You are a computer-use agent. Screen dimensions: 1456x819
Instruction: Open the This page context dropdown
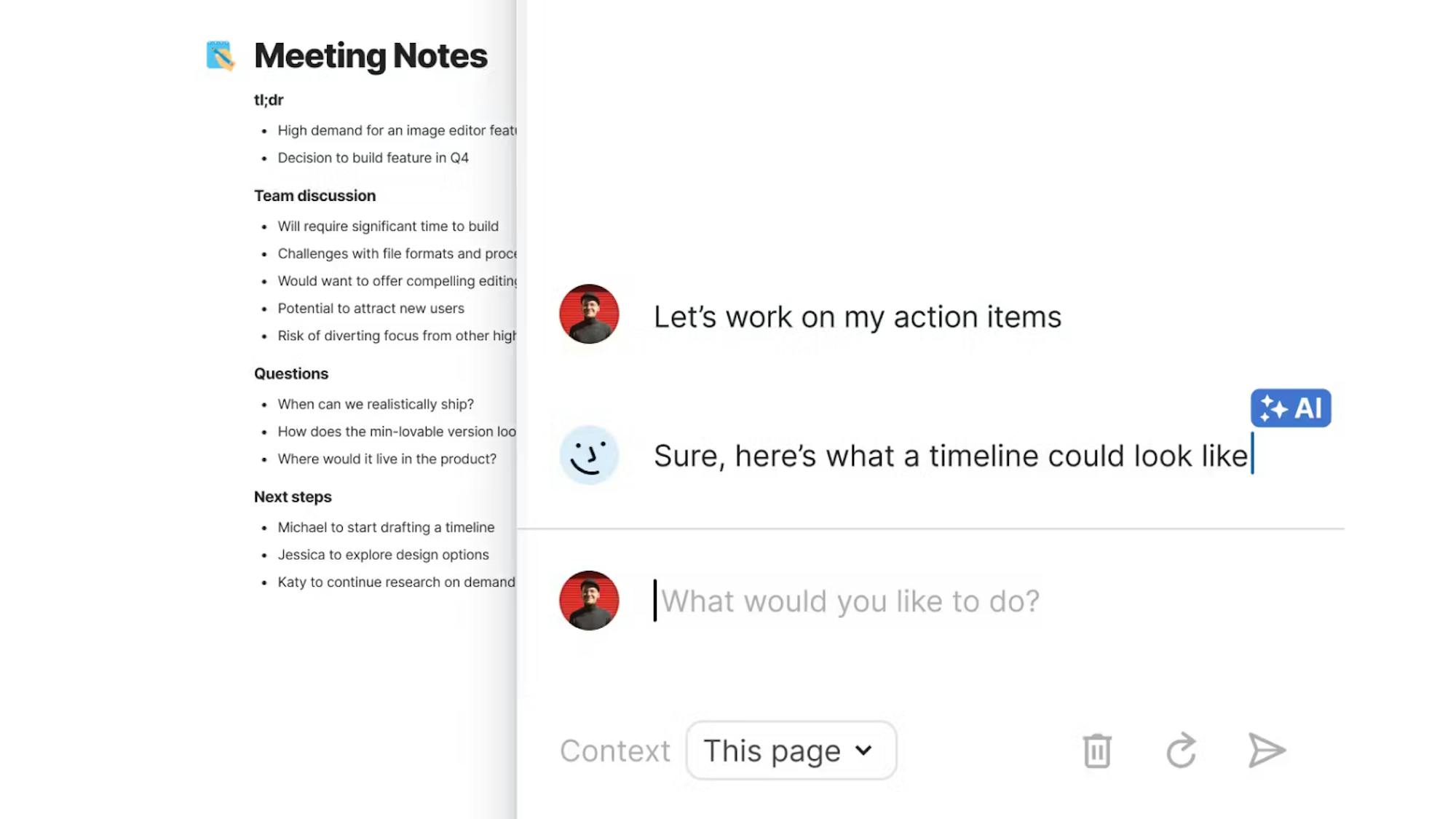[791, 751]
